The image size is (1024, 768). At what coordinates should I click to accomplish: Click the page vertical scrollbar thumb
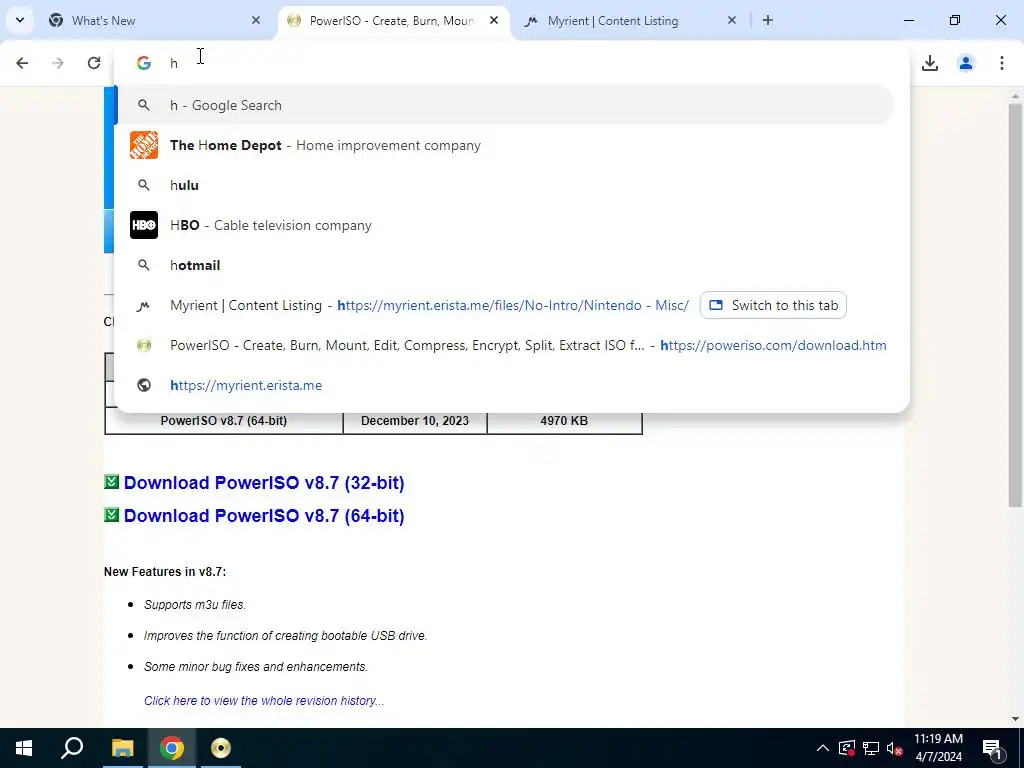[1015, 305]
